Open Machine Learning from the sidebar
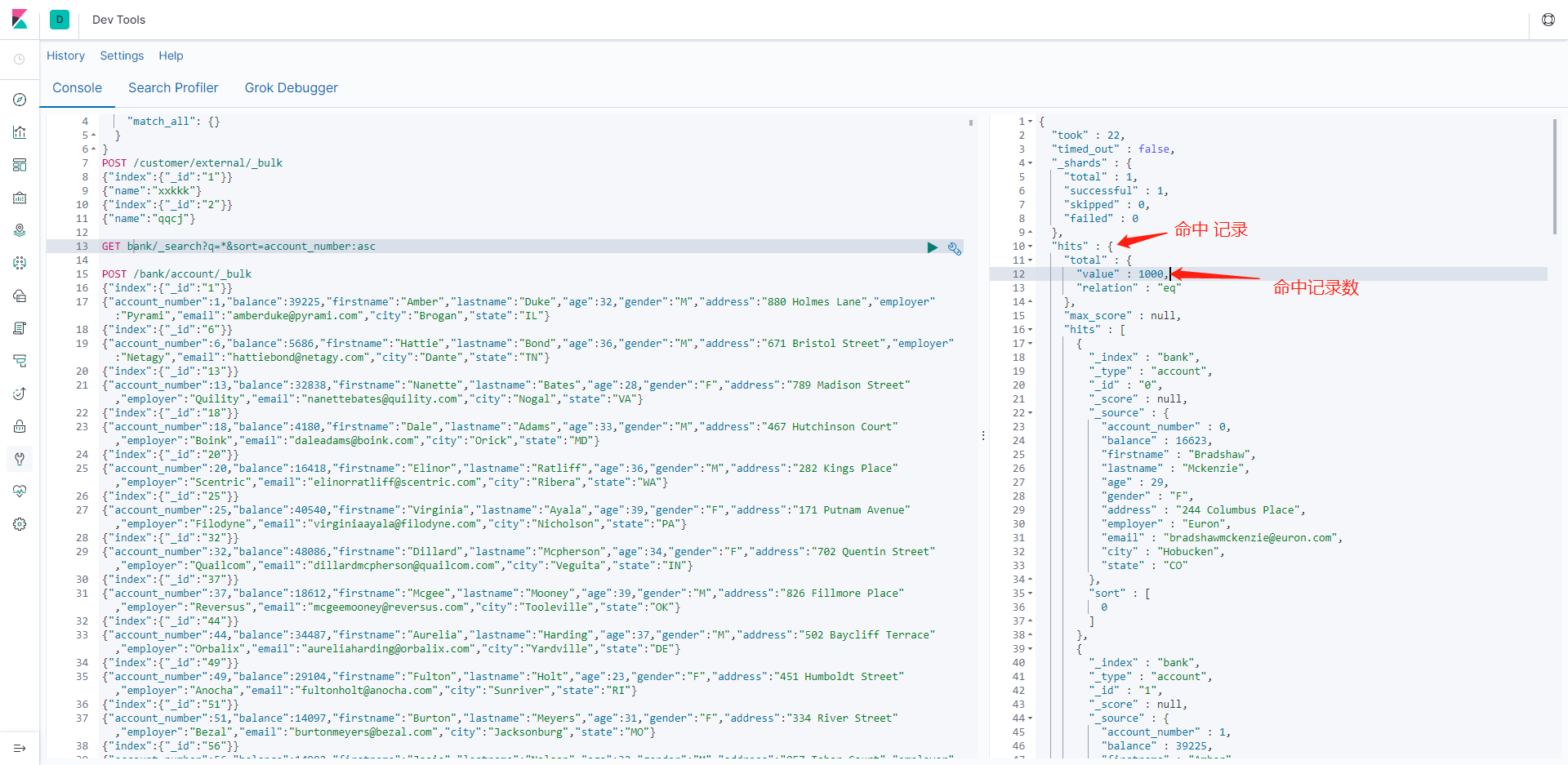The width and height of the screenshot is (1568, 765). pos(20,263)
